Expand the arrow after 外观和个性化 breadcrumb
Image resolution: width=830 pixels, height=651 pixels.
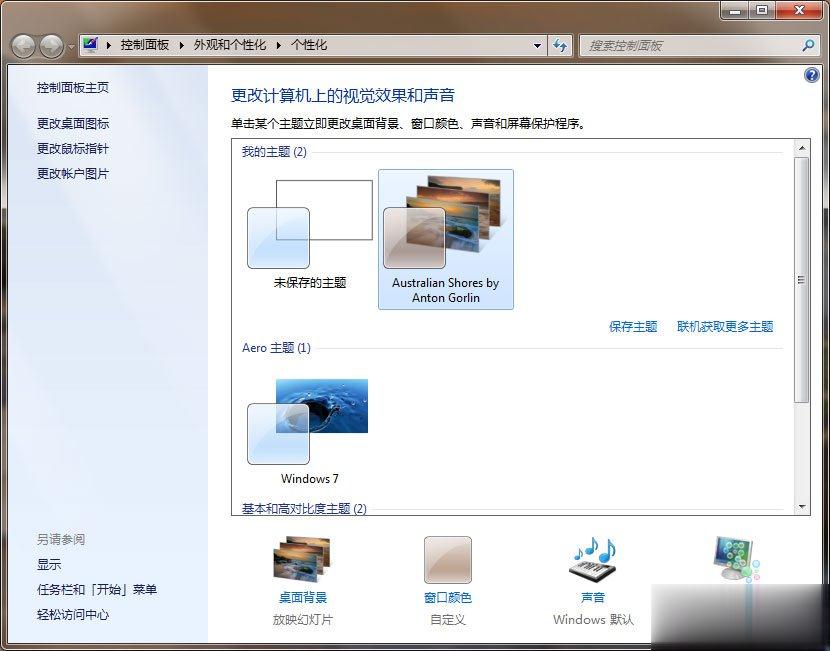point(278,46)
